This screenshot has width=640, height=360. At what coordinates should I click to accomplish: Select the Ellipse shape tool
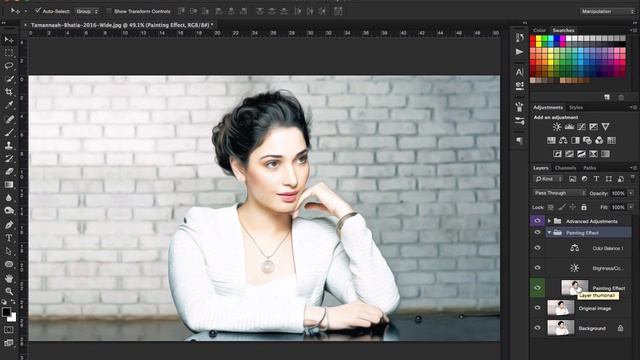click(x=9, y=264)
